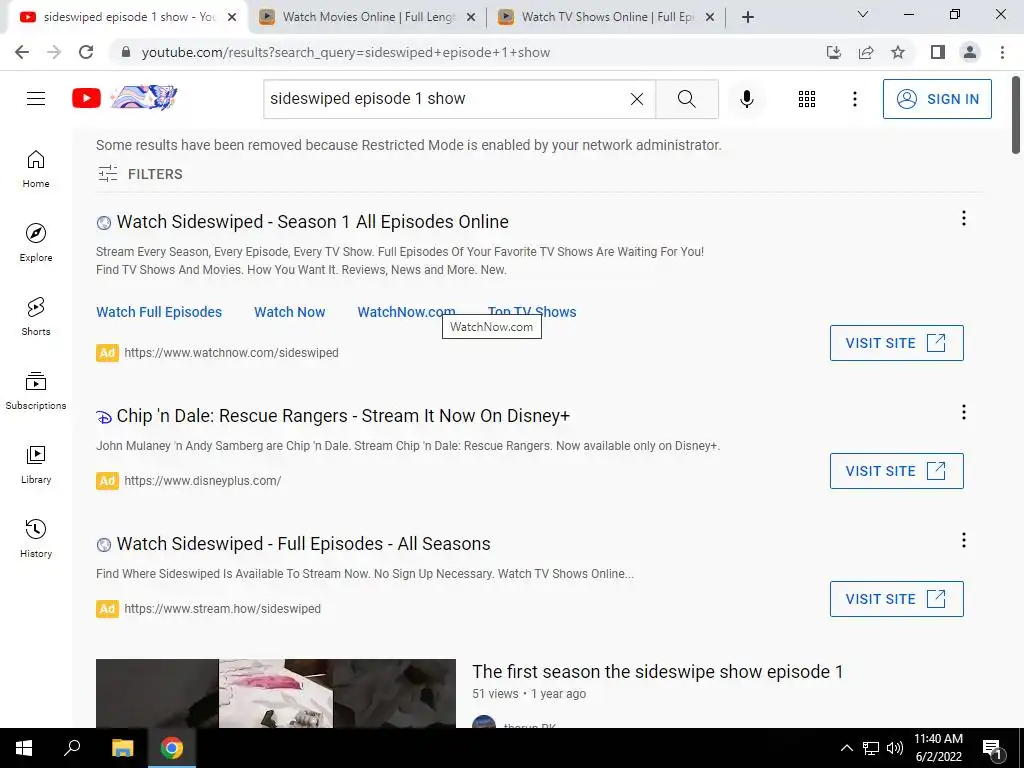Screen dimensions: 1024x768
Task: Open the notification center
Action: (x=993, y=748)
